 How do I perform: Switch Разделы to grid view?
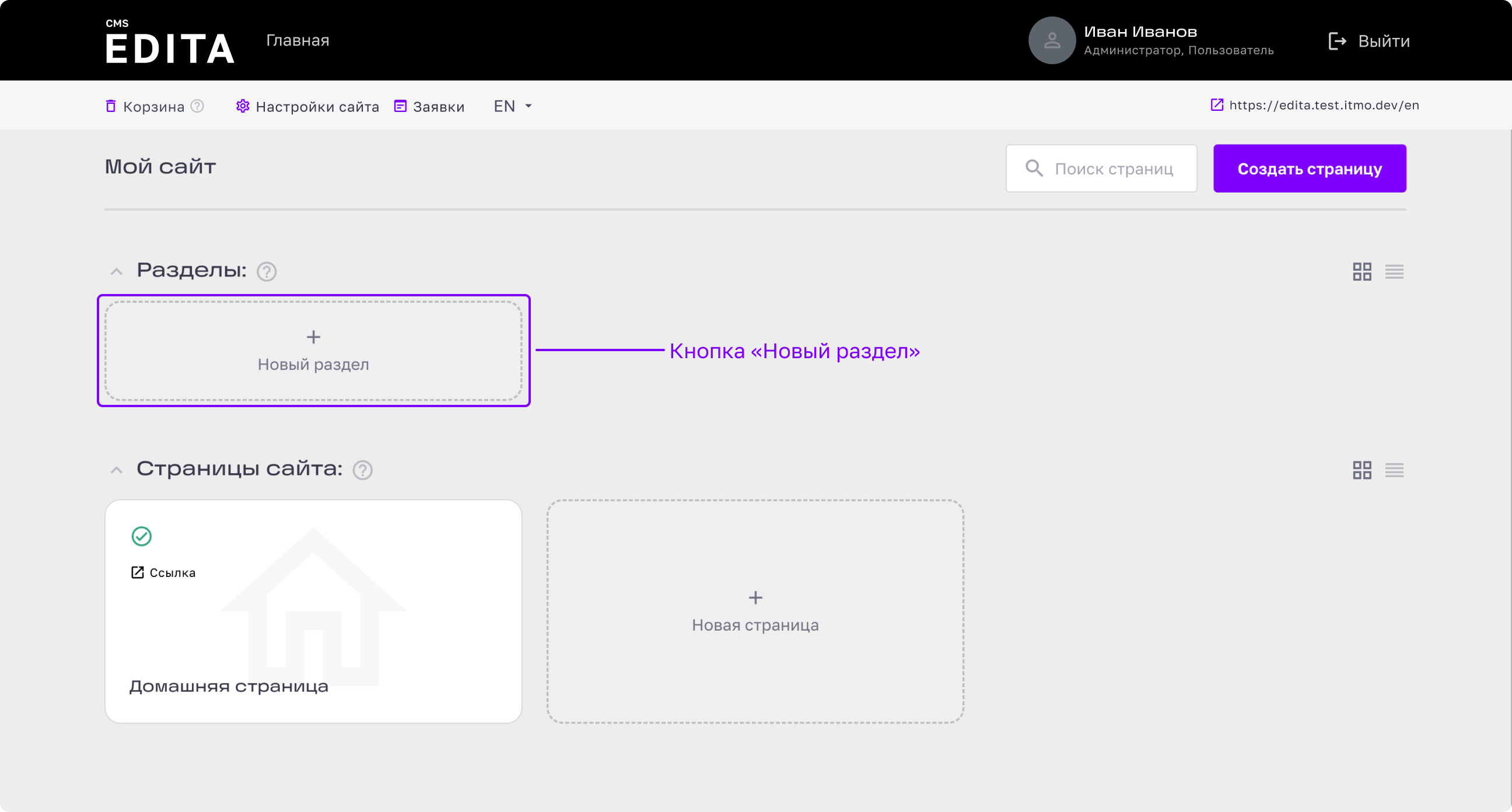tap(1361, 271)
